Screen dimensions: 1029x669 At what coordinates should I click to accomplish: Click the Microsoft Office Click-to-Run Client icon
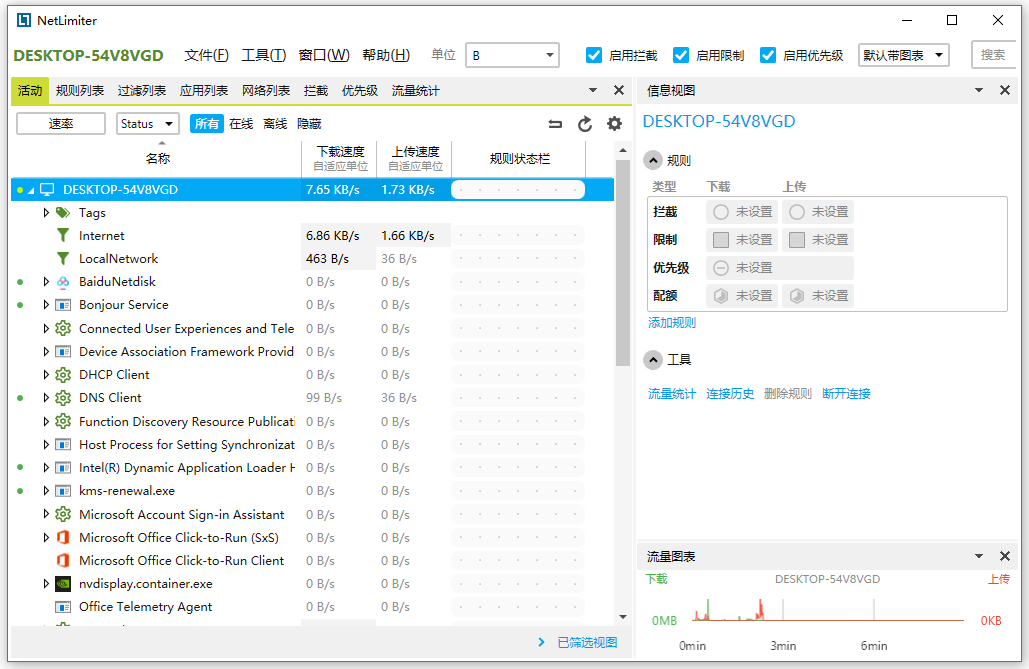(x=63, y=560)
